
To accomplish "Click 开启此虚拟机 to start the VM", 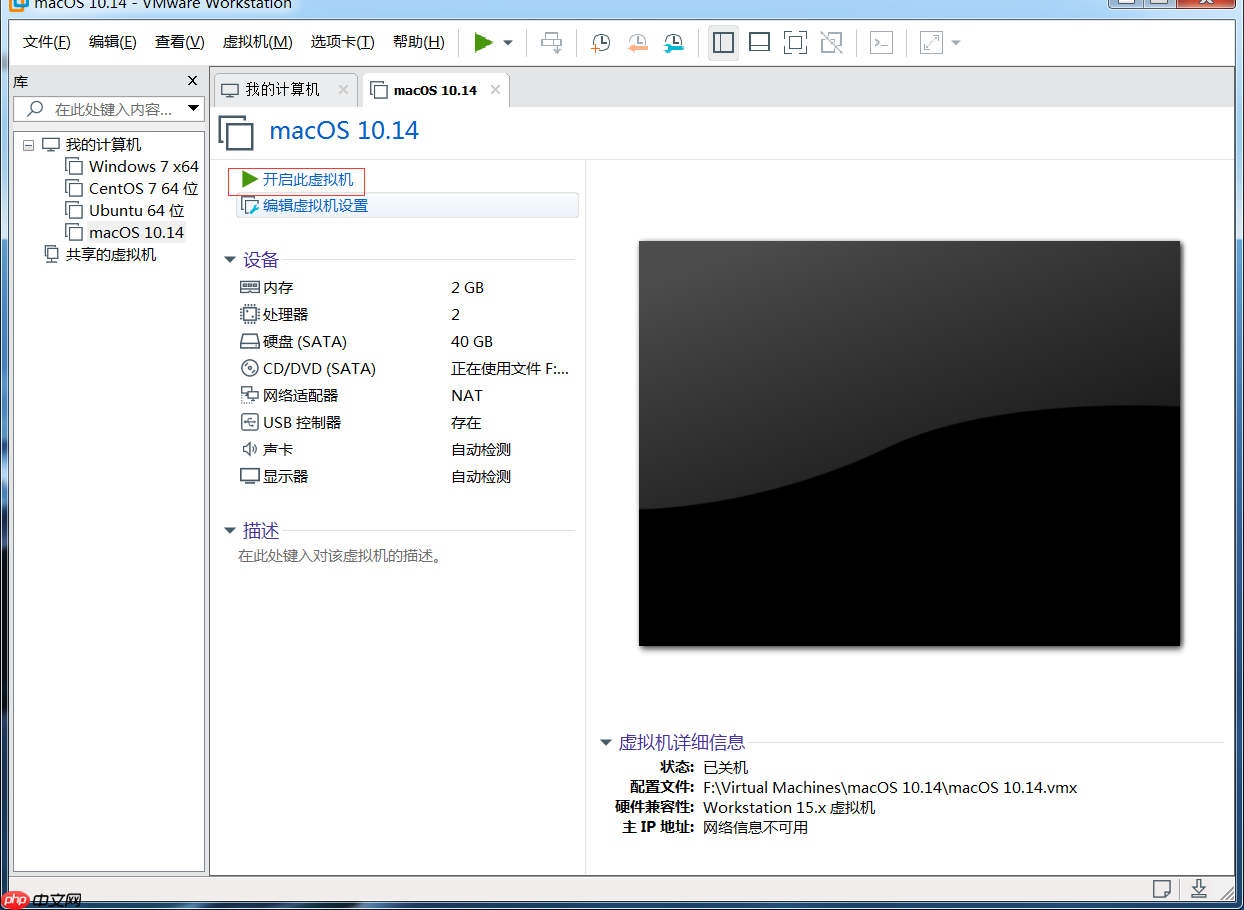I will pyautogui.click(x=303, y=181).
